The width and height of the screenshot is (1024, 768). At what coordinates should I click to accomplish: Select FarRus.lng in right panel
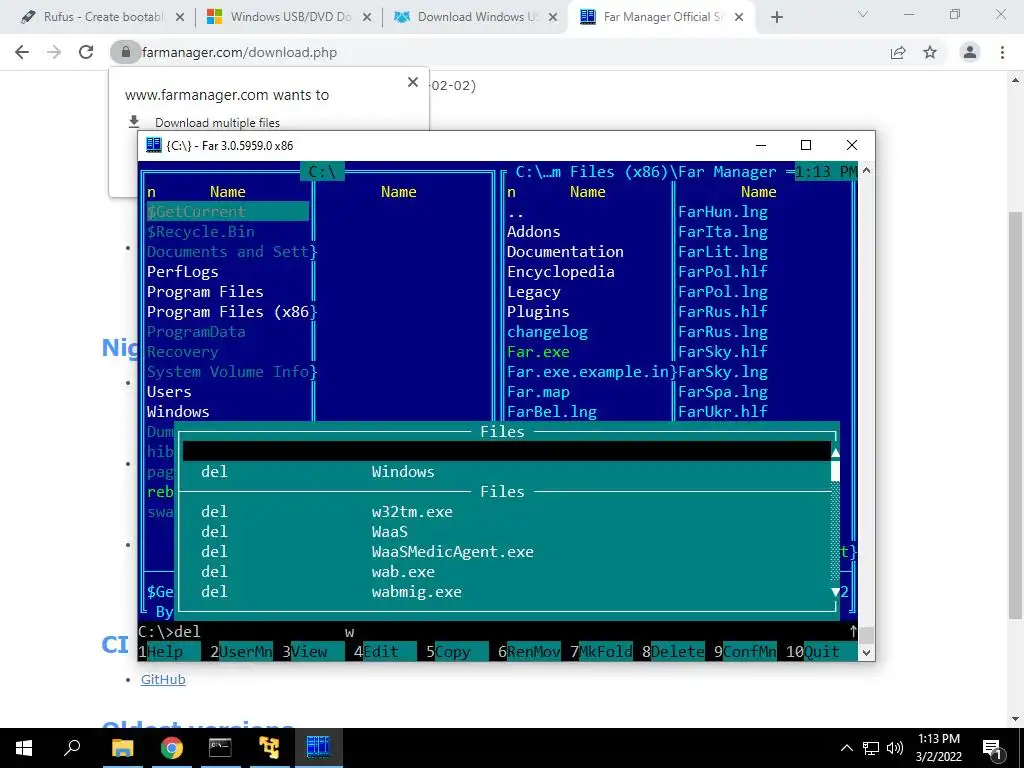coord(723,332)
